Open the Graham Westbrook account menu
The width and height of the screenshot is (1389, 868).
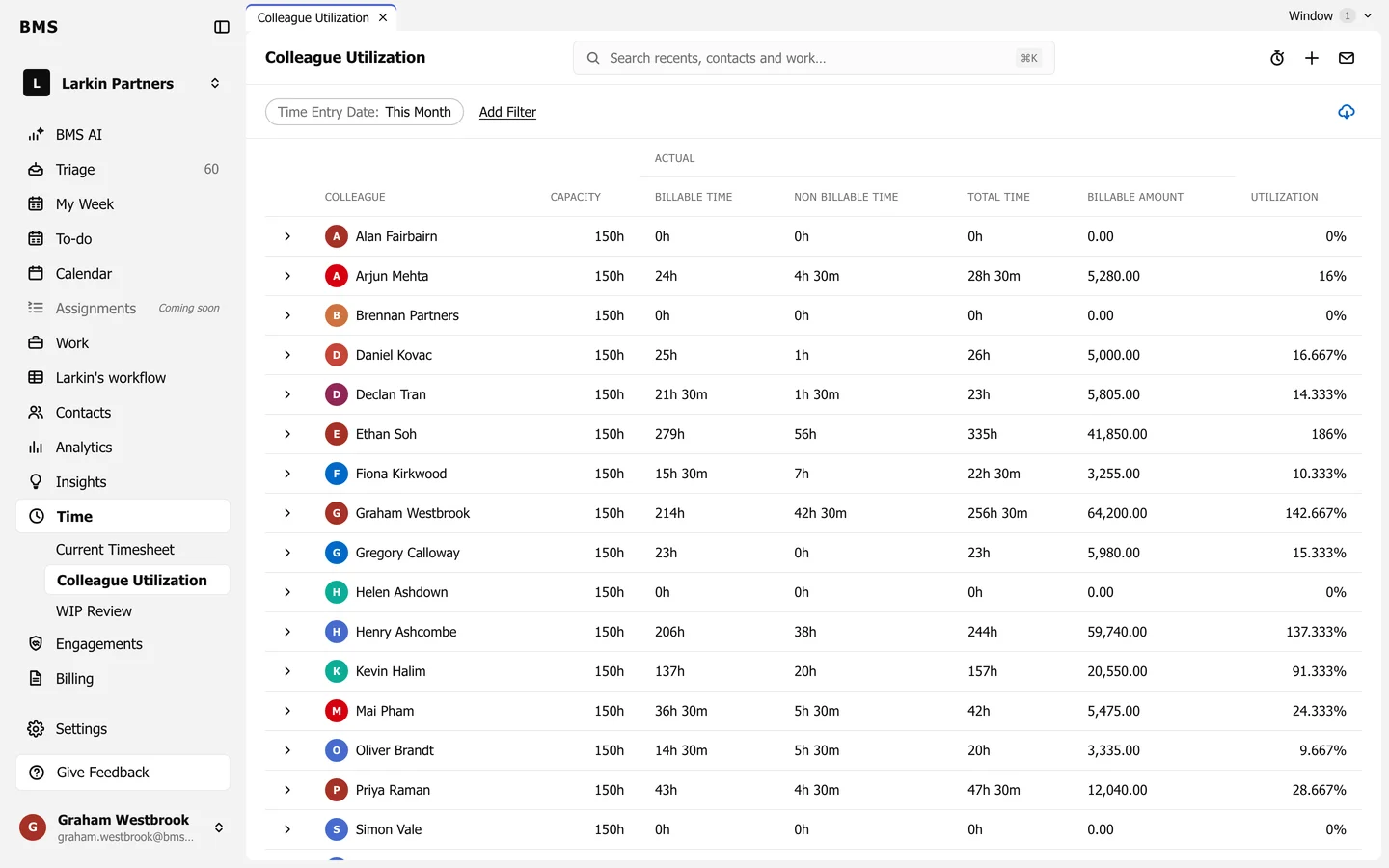point(123,827)
